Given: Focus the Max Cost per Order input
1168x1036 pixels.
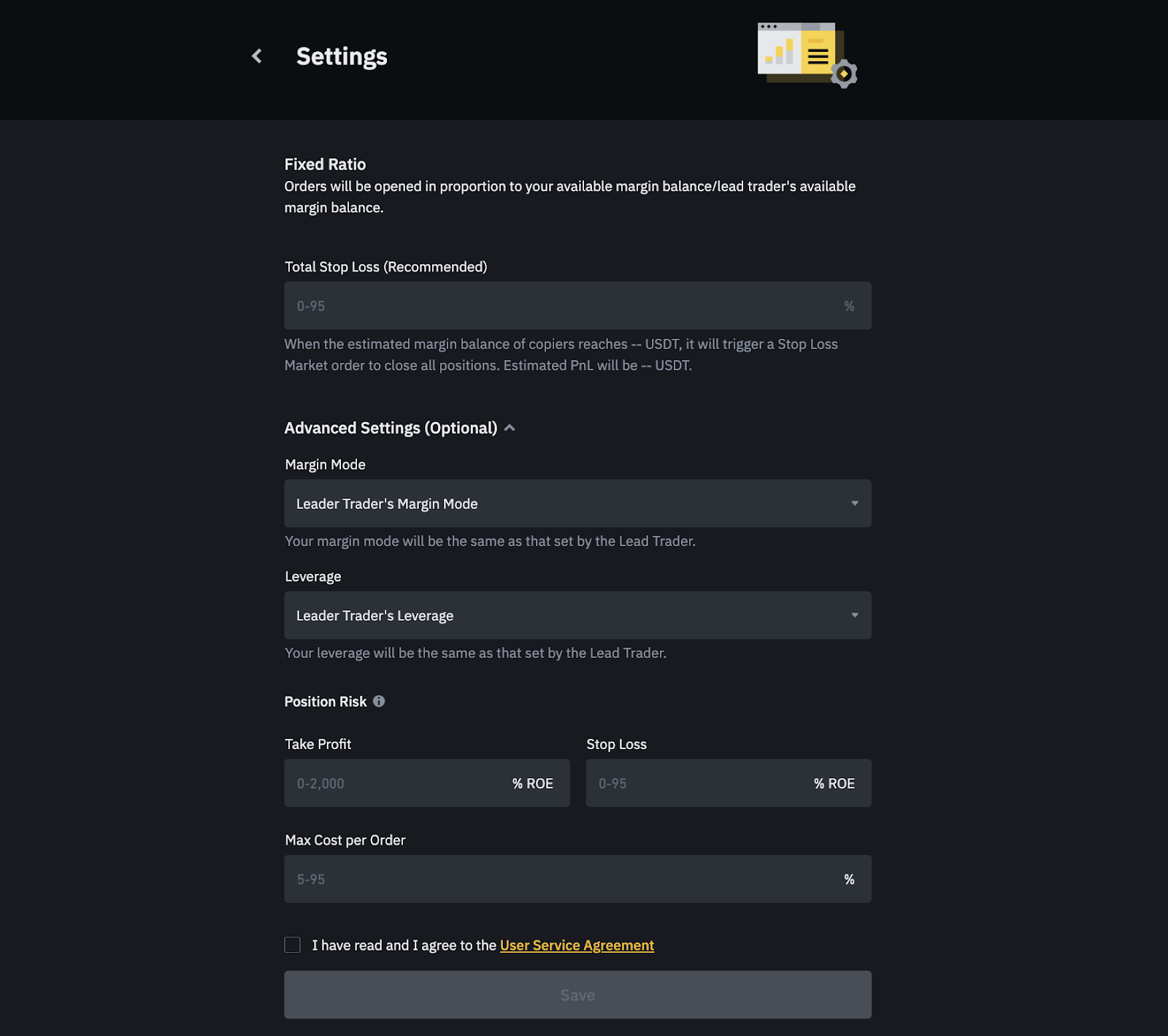Looking at the screenshot, I should (x=577, y=879).
